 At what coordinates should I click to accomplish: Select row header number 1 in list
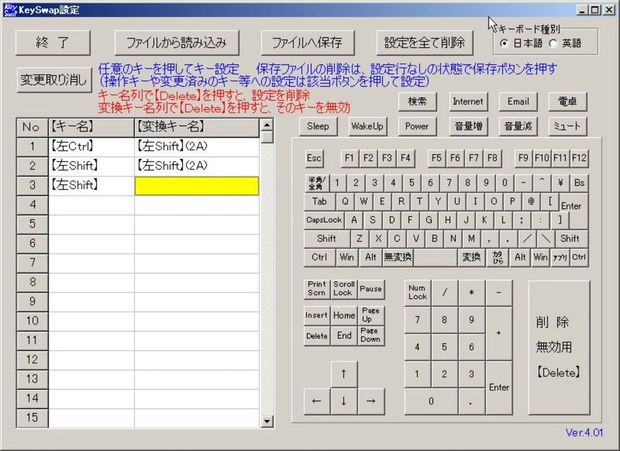[x=32, y=147]
